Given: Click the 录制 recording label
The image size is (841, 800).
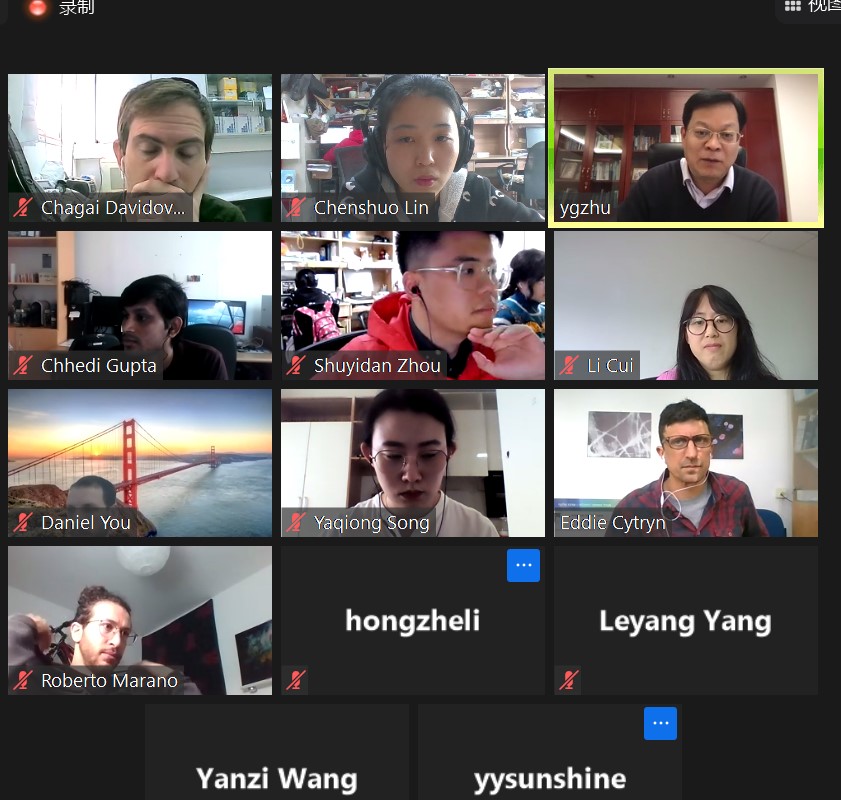Looking at the screenshot, I should click(76, 7).
